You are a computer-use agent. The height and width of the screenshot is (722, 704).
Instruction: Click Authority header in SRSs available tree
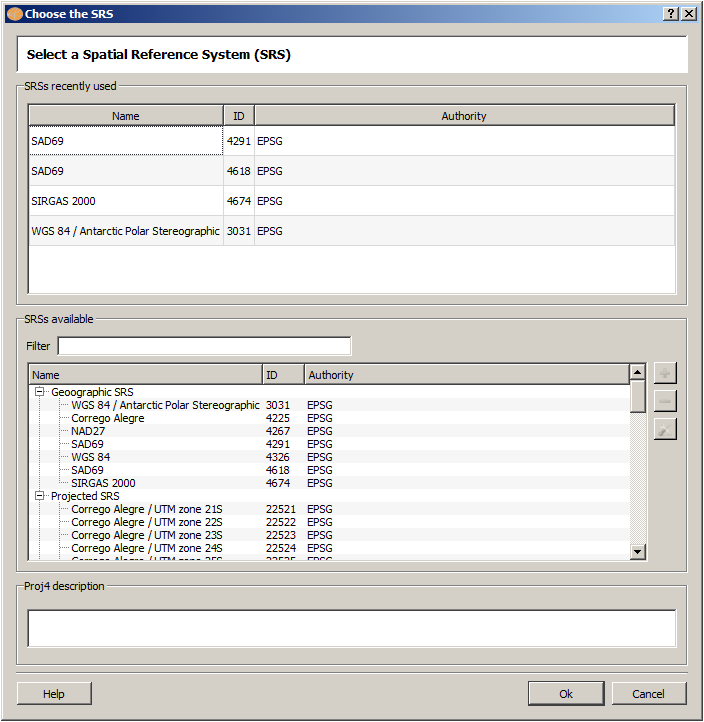point(467,375)
